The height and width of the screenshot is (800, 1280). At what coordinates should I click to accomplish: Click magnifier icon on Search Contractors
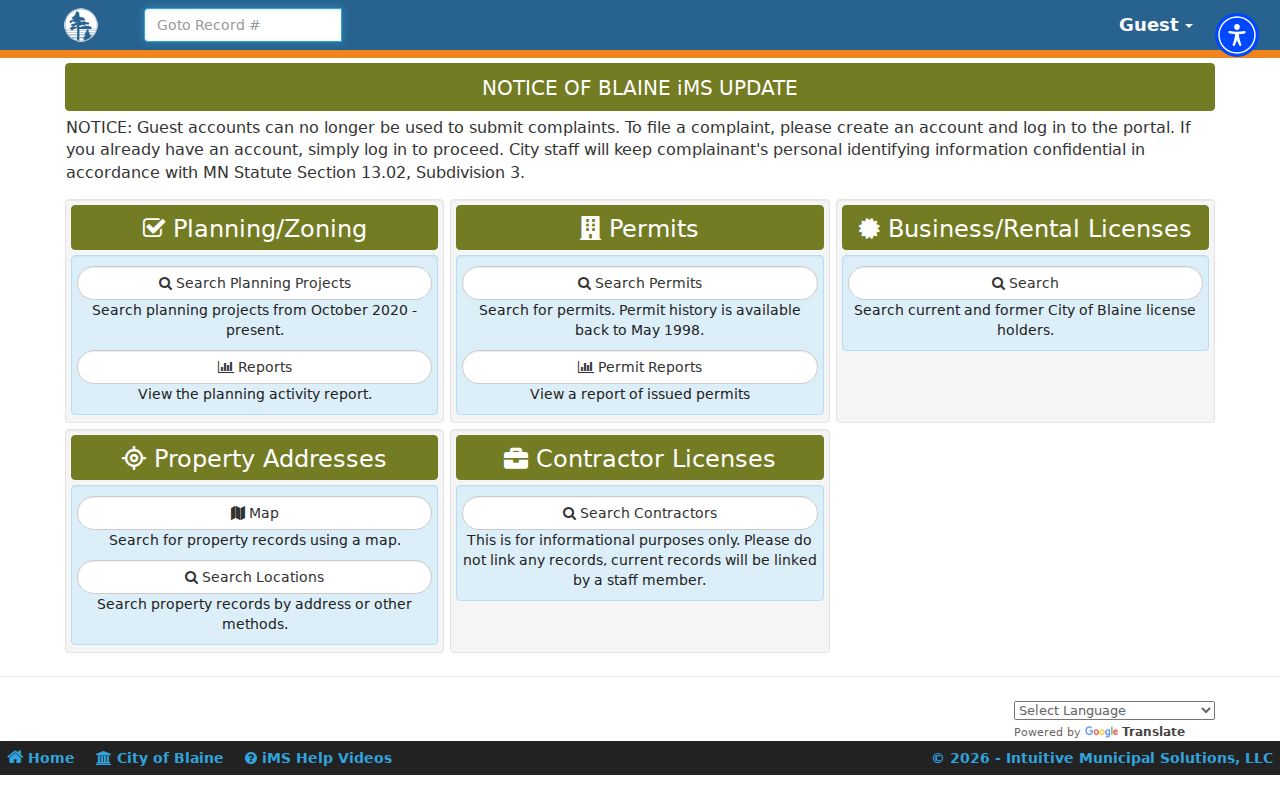[569, 513]
